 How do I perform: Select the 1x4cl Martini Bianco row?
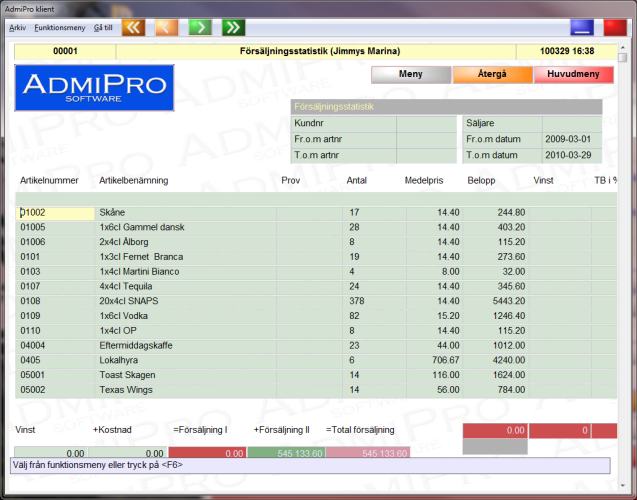tap(316, 272)
